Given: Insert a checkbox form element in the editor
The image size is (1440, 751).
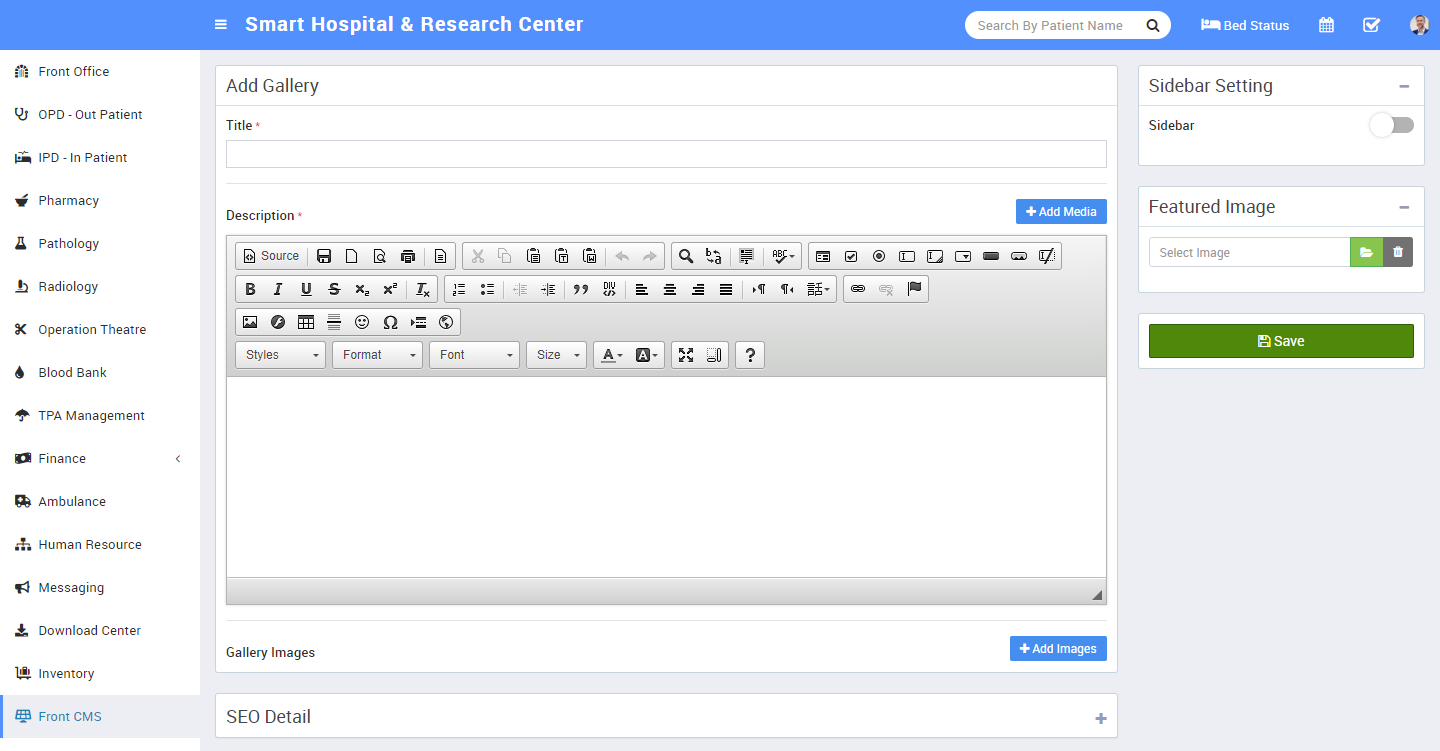Looking at the screenshot, I should click(851, 256).
